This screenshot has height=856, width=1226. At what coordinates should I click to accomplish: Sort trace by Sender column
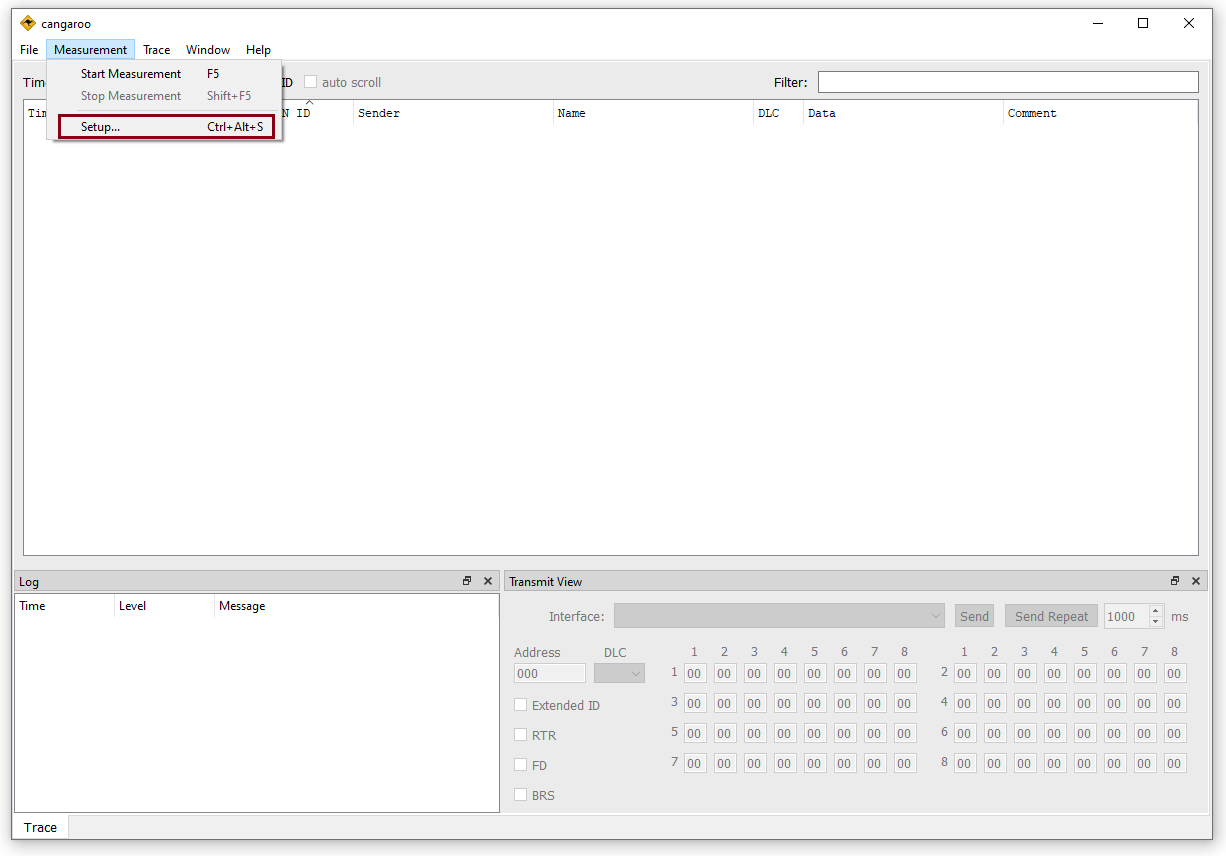point(453,113)
